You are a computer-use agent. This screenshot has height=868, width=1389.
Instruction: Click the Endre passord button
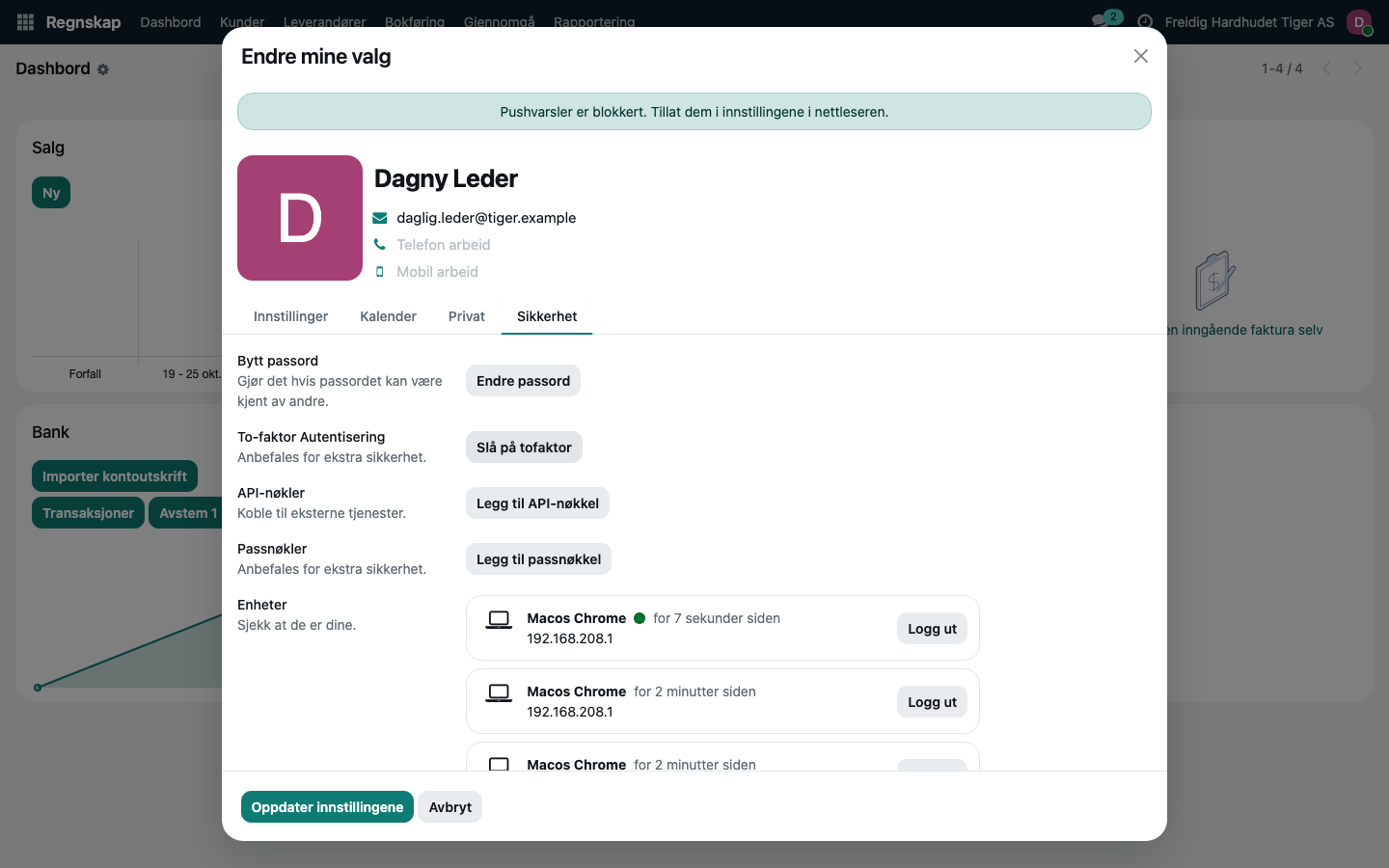(523, 381)
